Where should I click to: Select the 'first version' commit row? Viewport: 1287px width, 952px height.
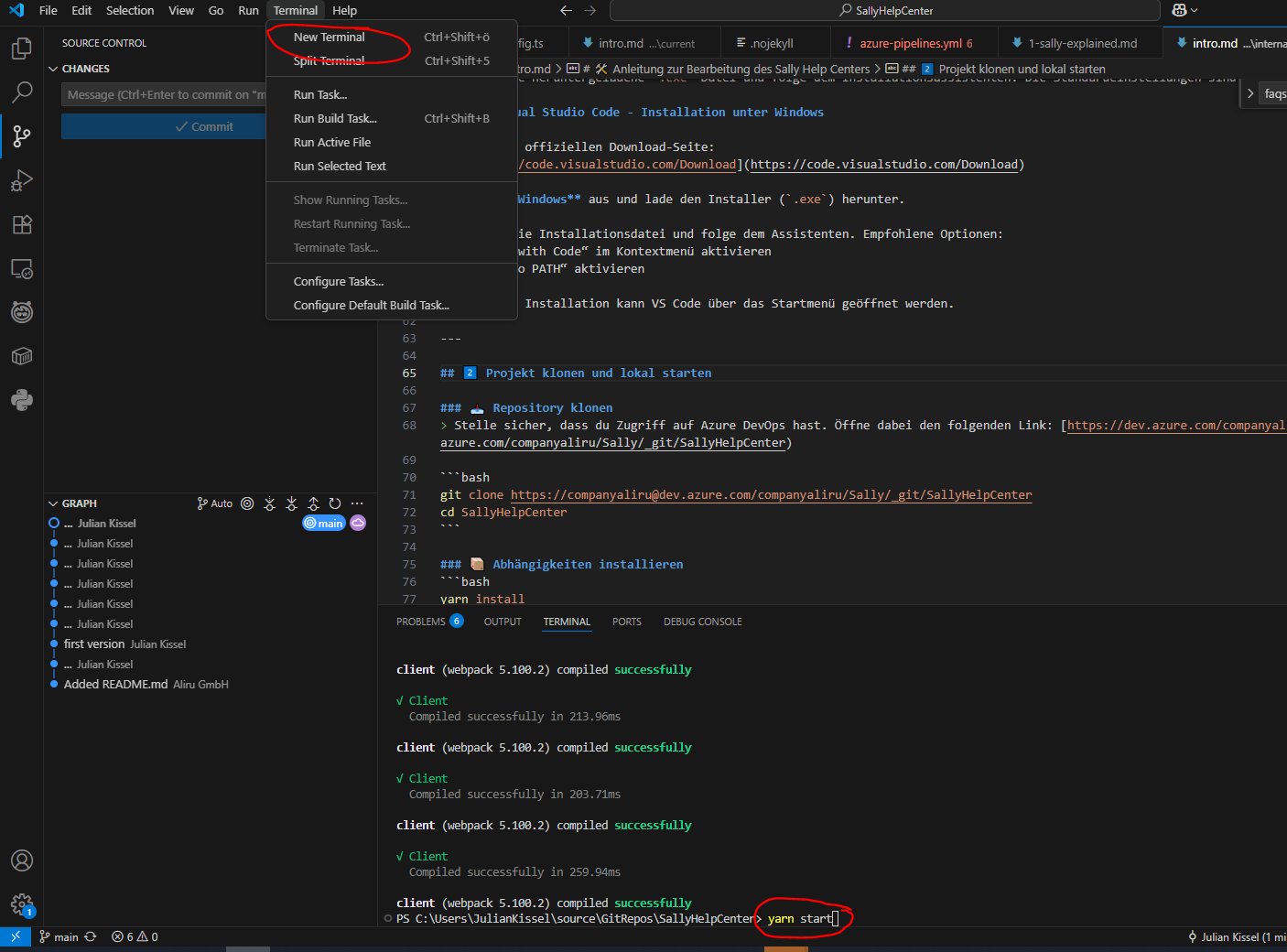[210, 644]
